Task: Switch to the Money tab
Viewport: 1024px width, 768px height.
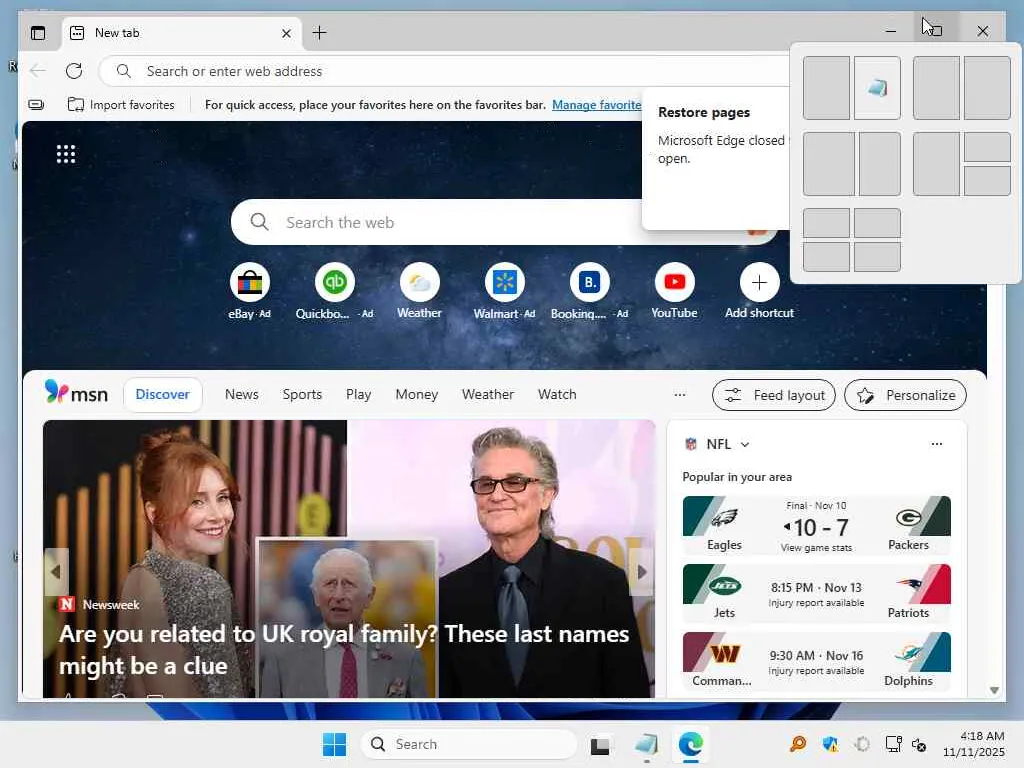Action: tap(417, 394)
